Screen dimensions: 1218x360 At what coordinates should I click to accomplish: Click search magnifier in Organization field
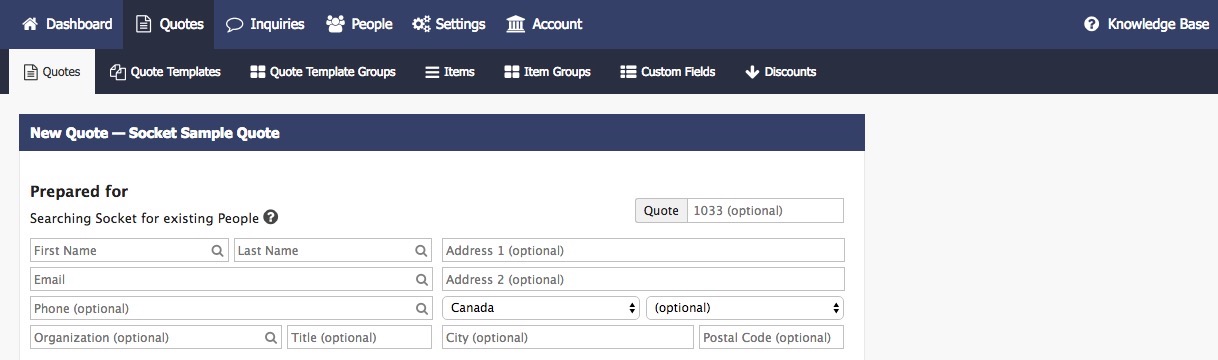pyautogui.click(x=271, y=338)
